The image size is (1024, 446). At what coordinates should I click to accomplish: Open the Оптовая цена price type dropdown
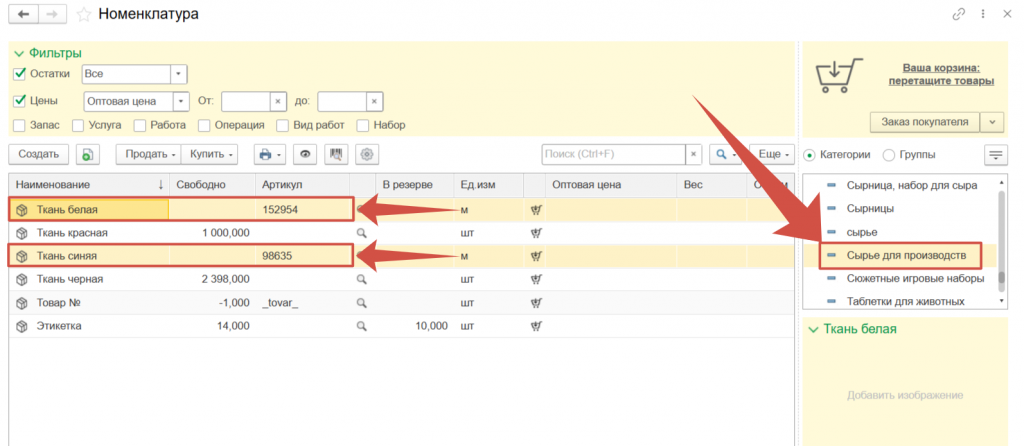pyautogui.click(x=179, y=101)
